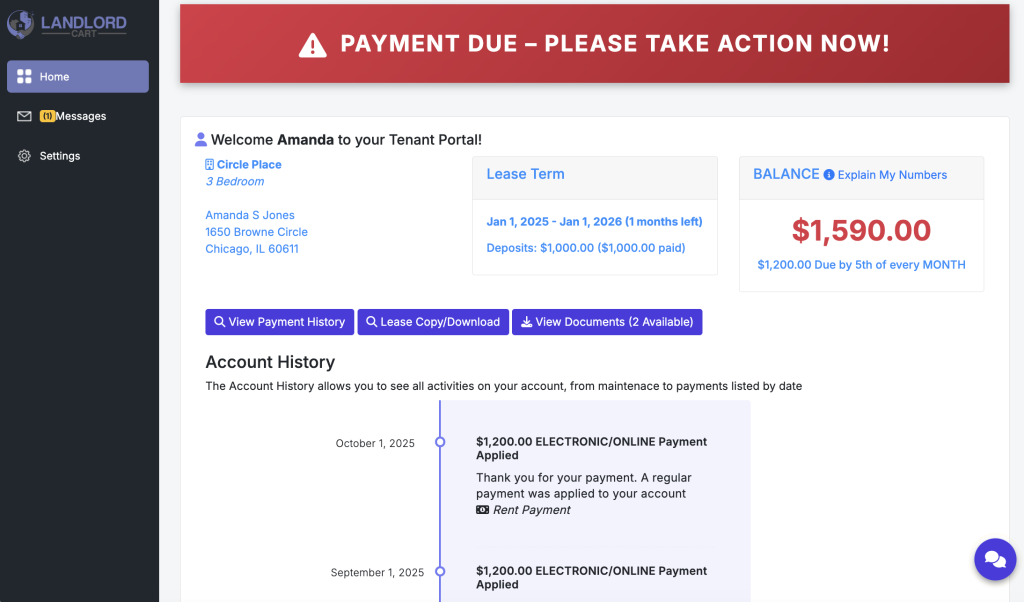Click the Home grid icon in sidebar
Screen dimensions: 1024x602
coord(25,77)
